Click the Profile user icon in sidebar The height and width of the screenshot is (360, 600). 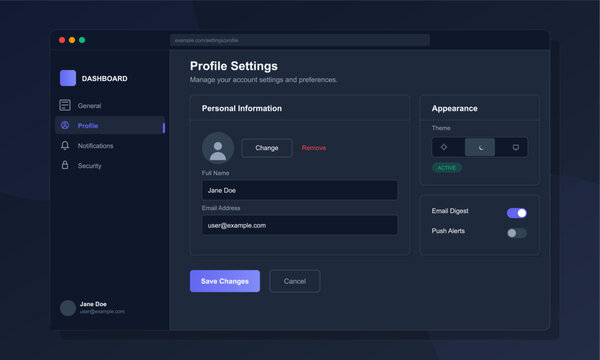tap(65, 125)
